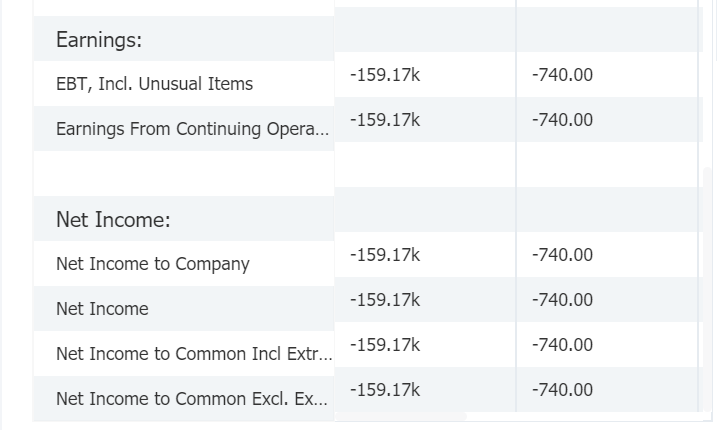
Task: Click the horizontal scrollbar below the table
Action: (x=401, y=416)
